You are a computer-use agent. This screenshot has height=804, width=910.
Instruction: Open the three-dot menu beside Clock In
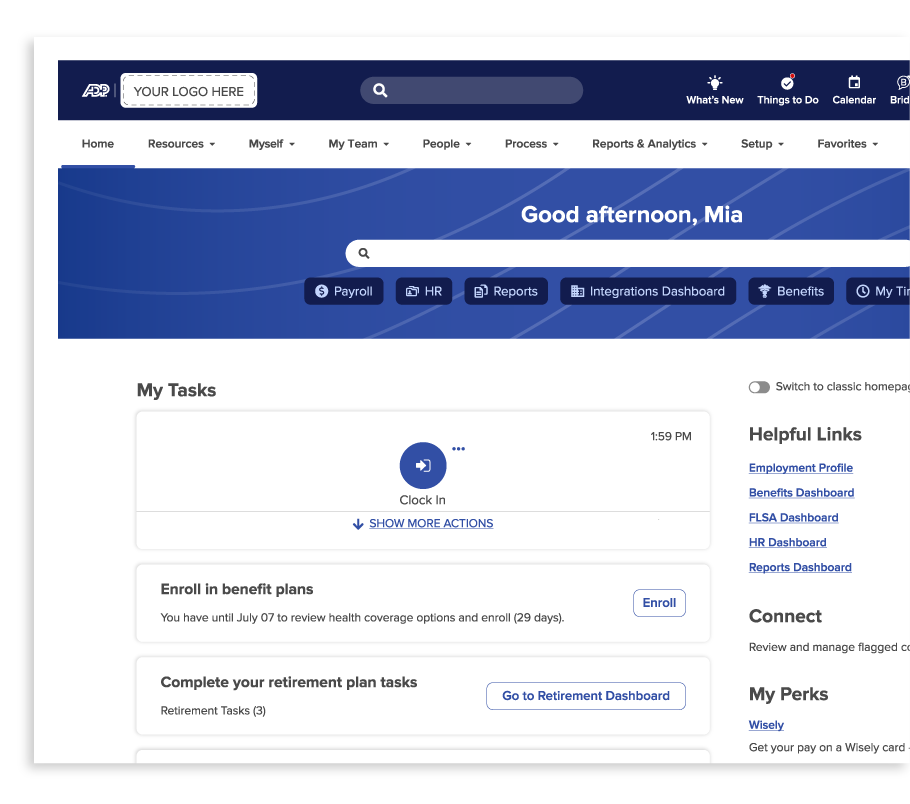pos(458,449)
